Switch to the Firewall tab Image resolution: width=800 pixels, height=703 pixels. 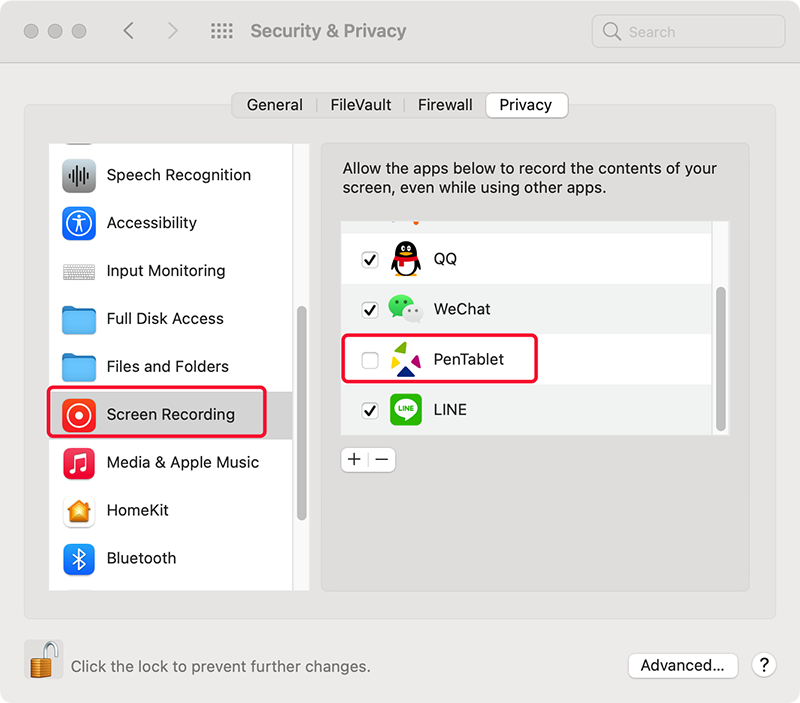pos(445,105)
